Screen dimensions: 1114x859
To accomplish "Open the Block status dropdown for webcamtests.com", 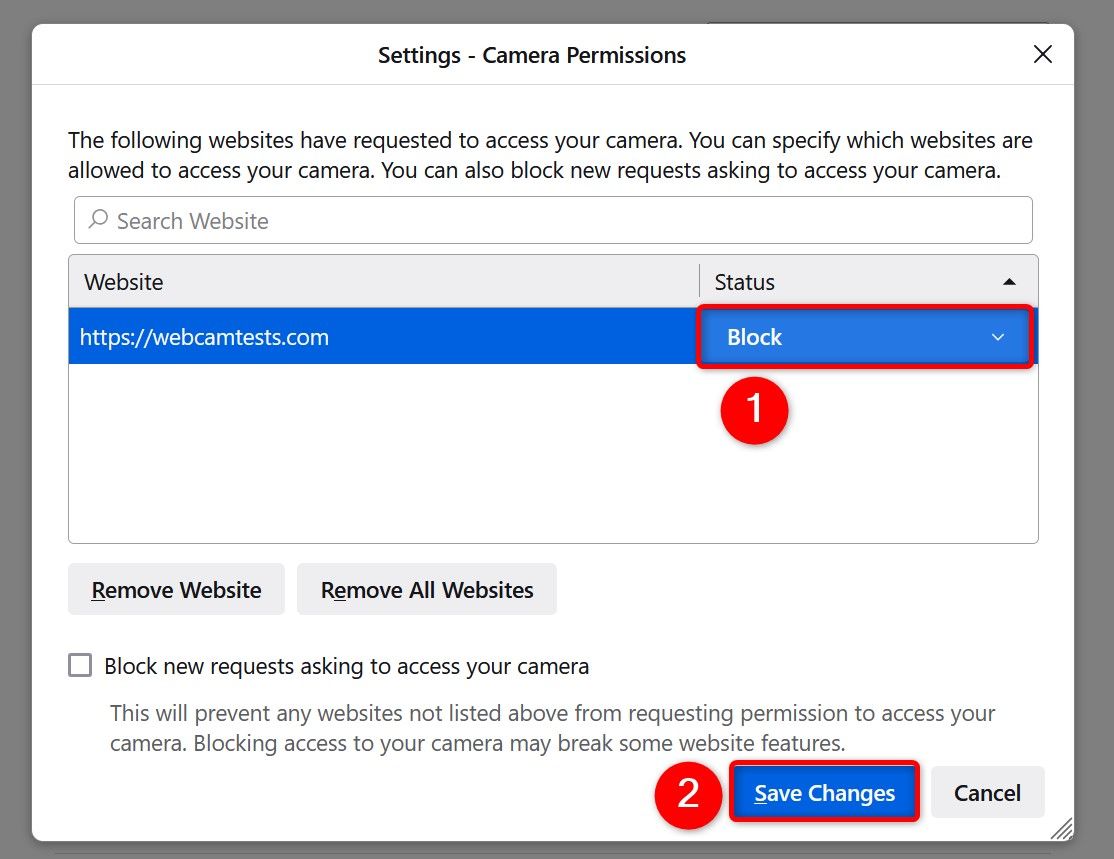I will [864, 337].
